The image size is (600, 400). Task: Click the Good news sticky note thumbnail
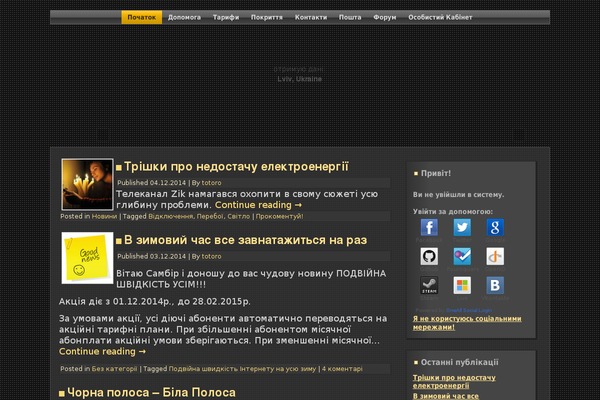pyautogui.click(x=87, y=258)
